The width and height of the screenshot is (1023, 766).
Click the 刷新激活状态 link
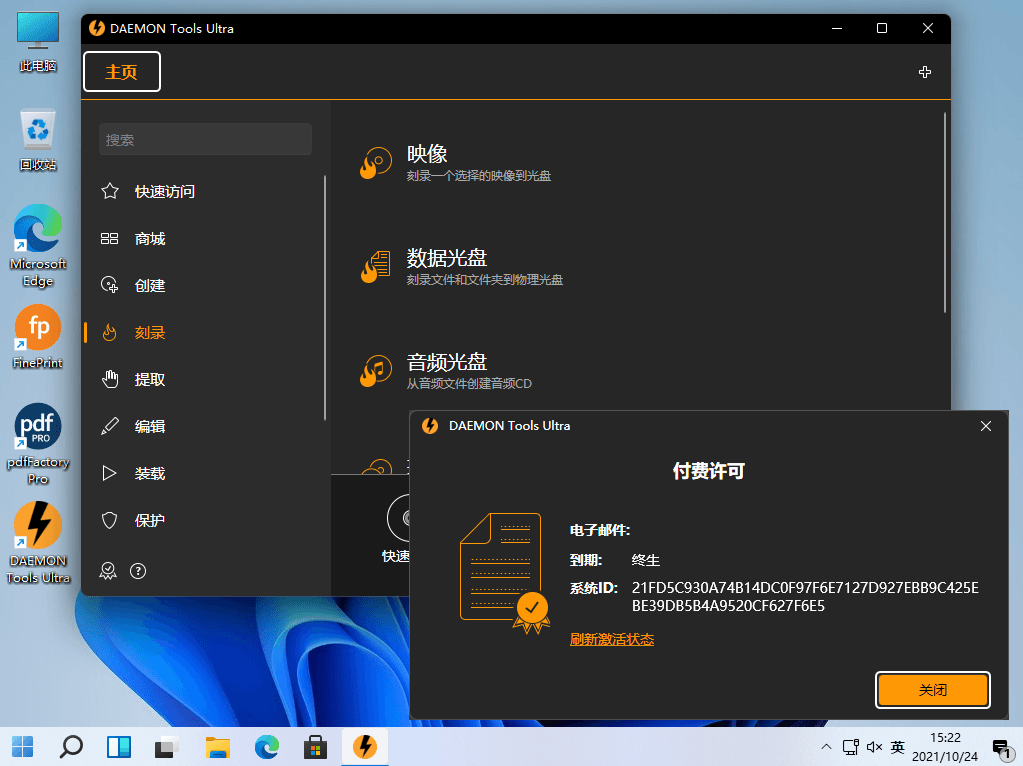tap(612, 639)
